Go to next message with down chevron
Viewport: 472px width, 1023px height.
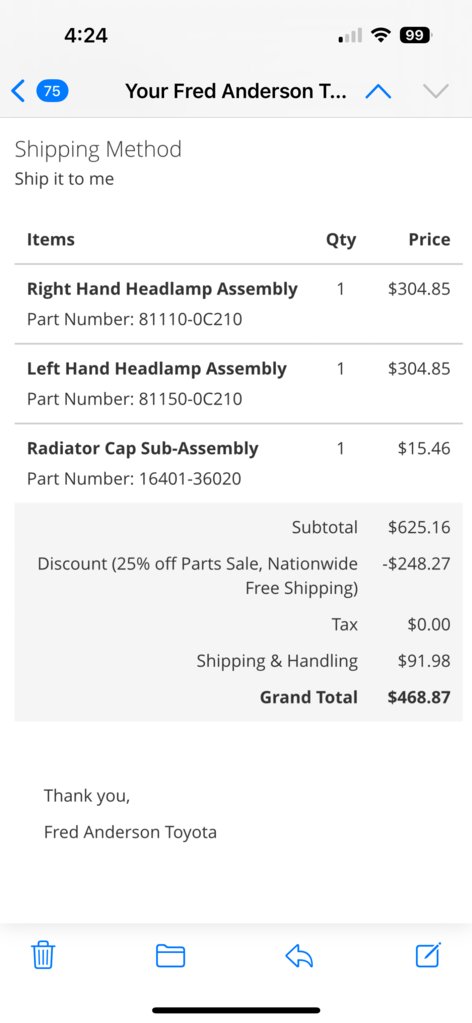click(x=435, y=91)
